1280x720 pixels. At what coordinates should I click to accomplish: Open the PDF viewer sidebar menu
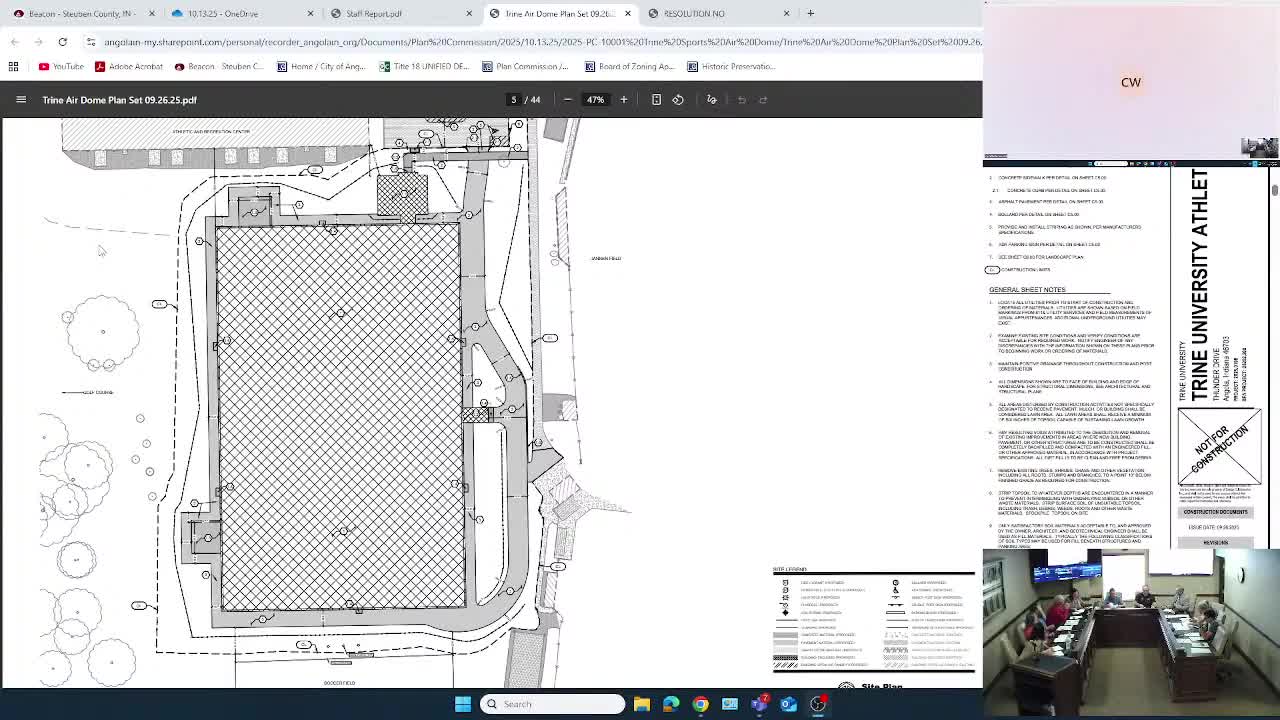(20, 99)
